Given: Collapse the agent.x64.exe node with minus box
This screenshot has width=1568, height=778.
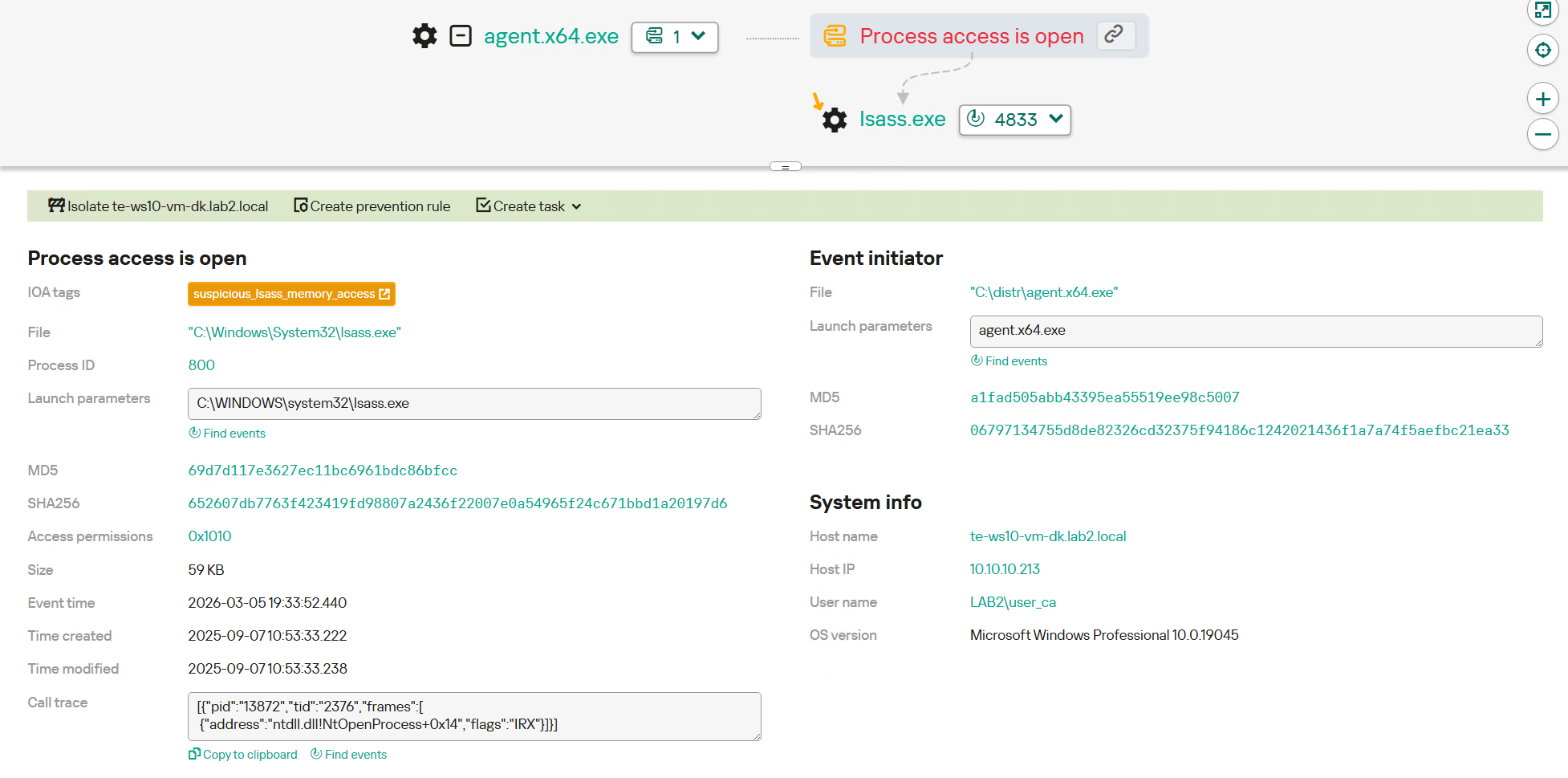Looking at the screenshot, I should 461,36.
